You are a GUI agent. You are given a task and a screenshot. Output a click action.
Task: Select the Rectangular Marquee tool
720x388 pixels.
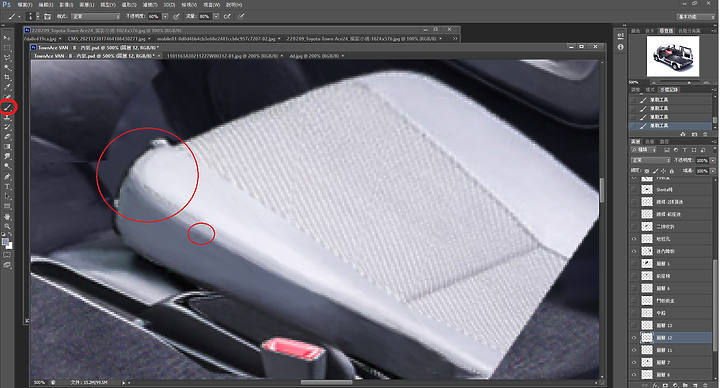pos(7,48)
